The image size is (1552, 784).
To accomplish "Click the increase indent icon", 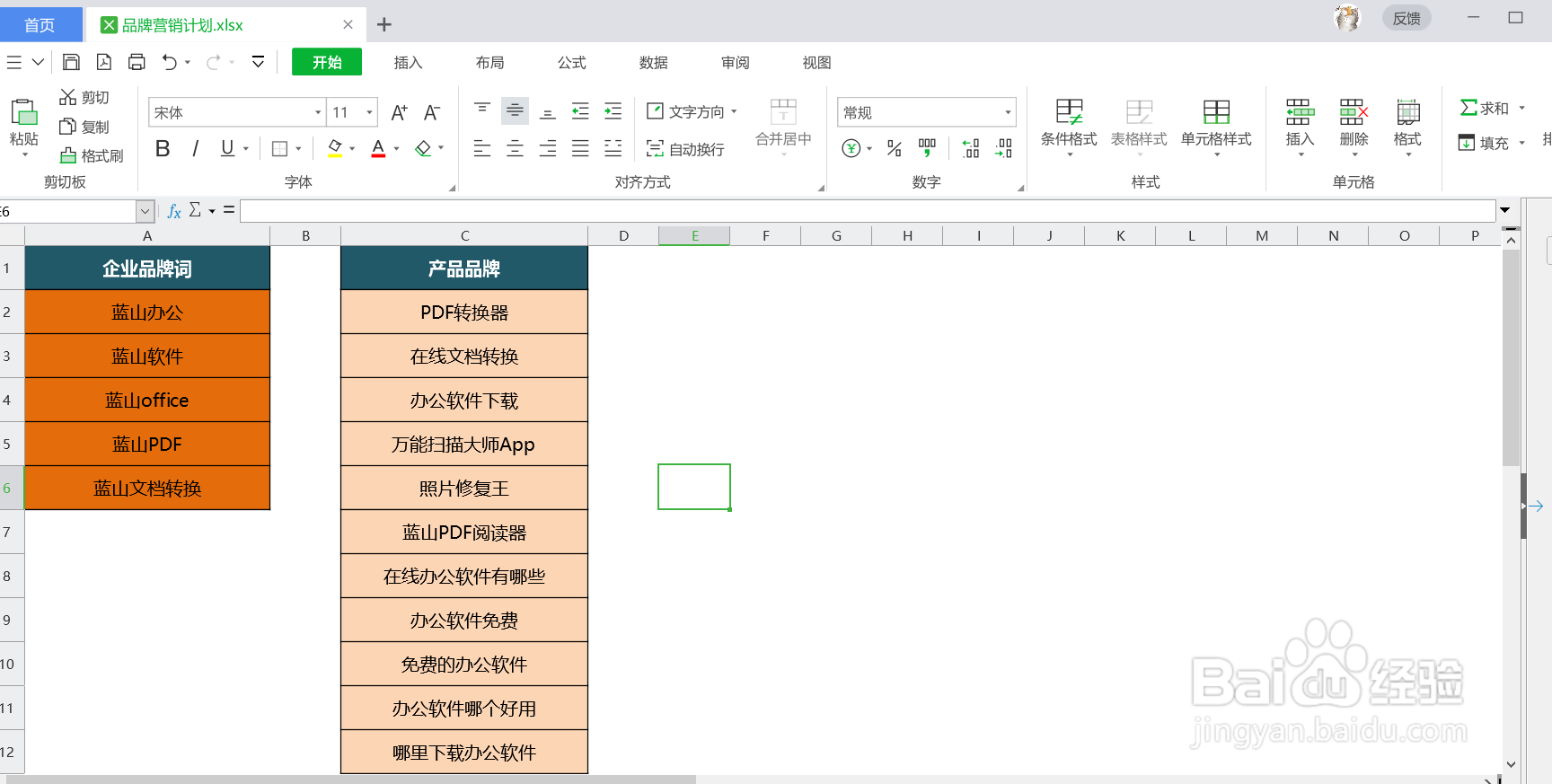I will (613, 111).
